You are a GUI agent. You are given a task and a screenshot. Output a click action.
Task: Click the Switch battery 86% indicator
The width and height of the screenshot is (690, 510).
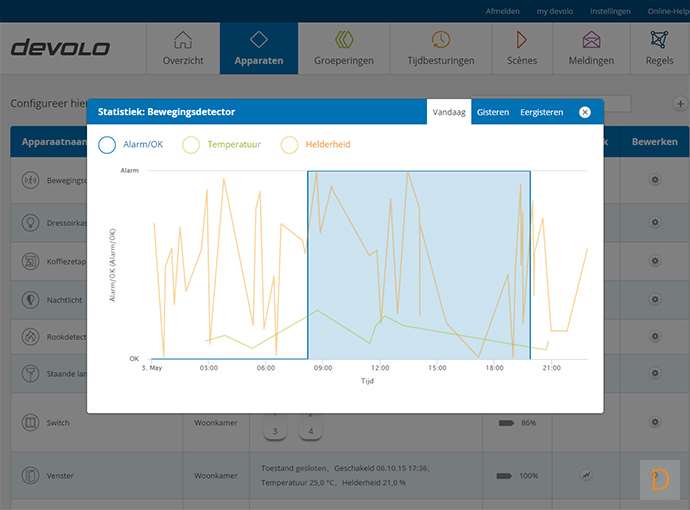tap(517, 423)
